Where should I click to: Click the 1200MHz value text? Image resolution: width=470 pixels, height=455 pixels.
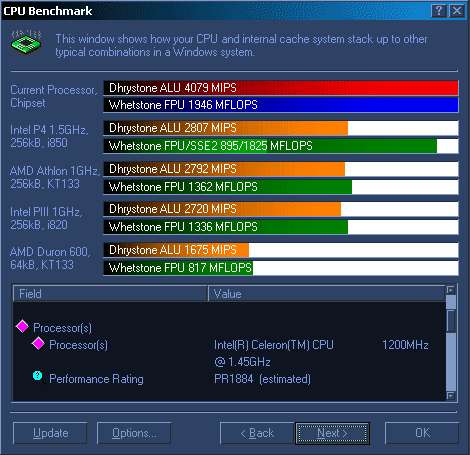click(x=405, y=345)
